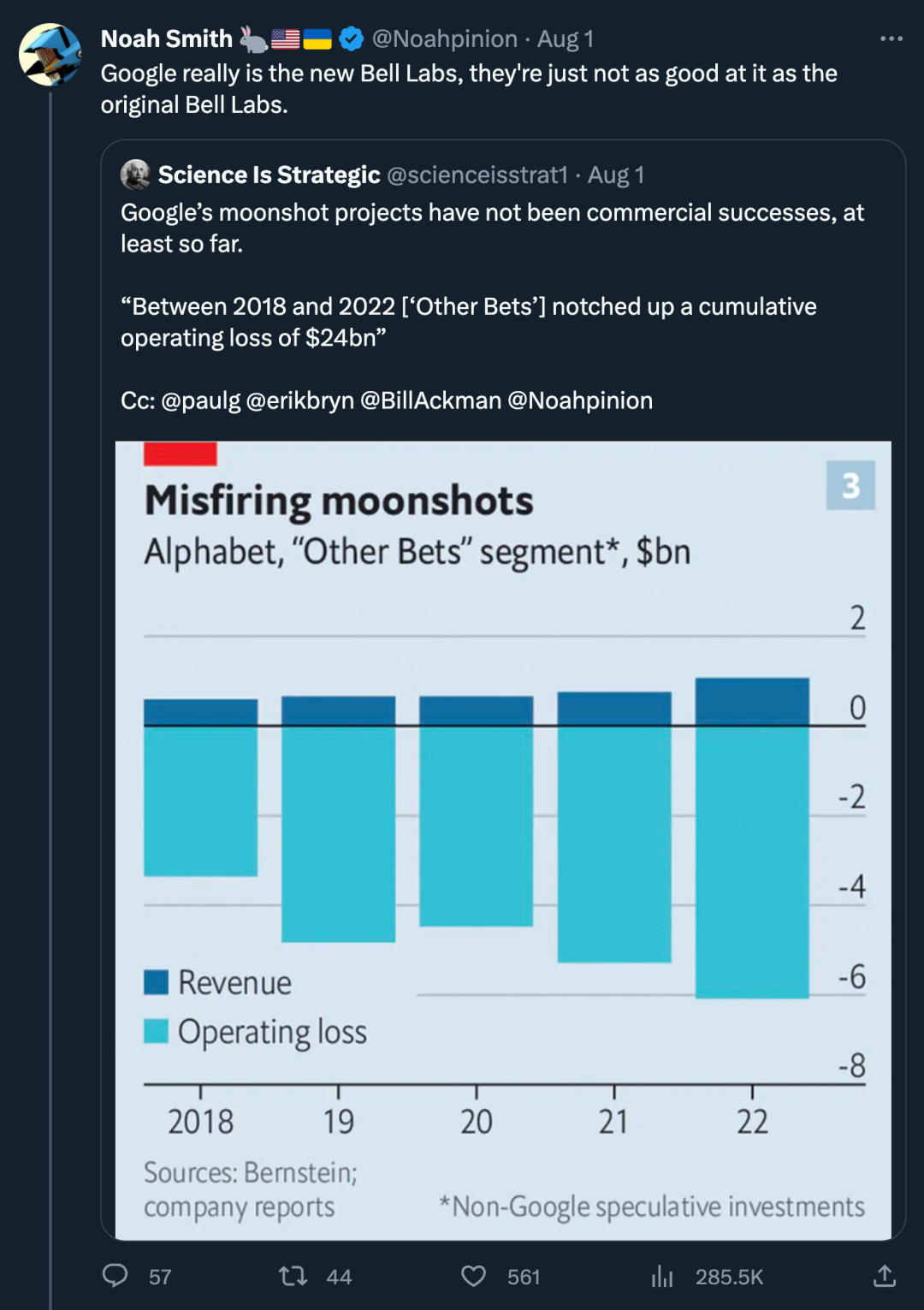
Task: Open the Science Is Strategic display name
Action: (269, 175)
